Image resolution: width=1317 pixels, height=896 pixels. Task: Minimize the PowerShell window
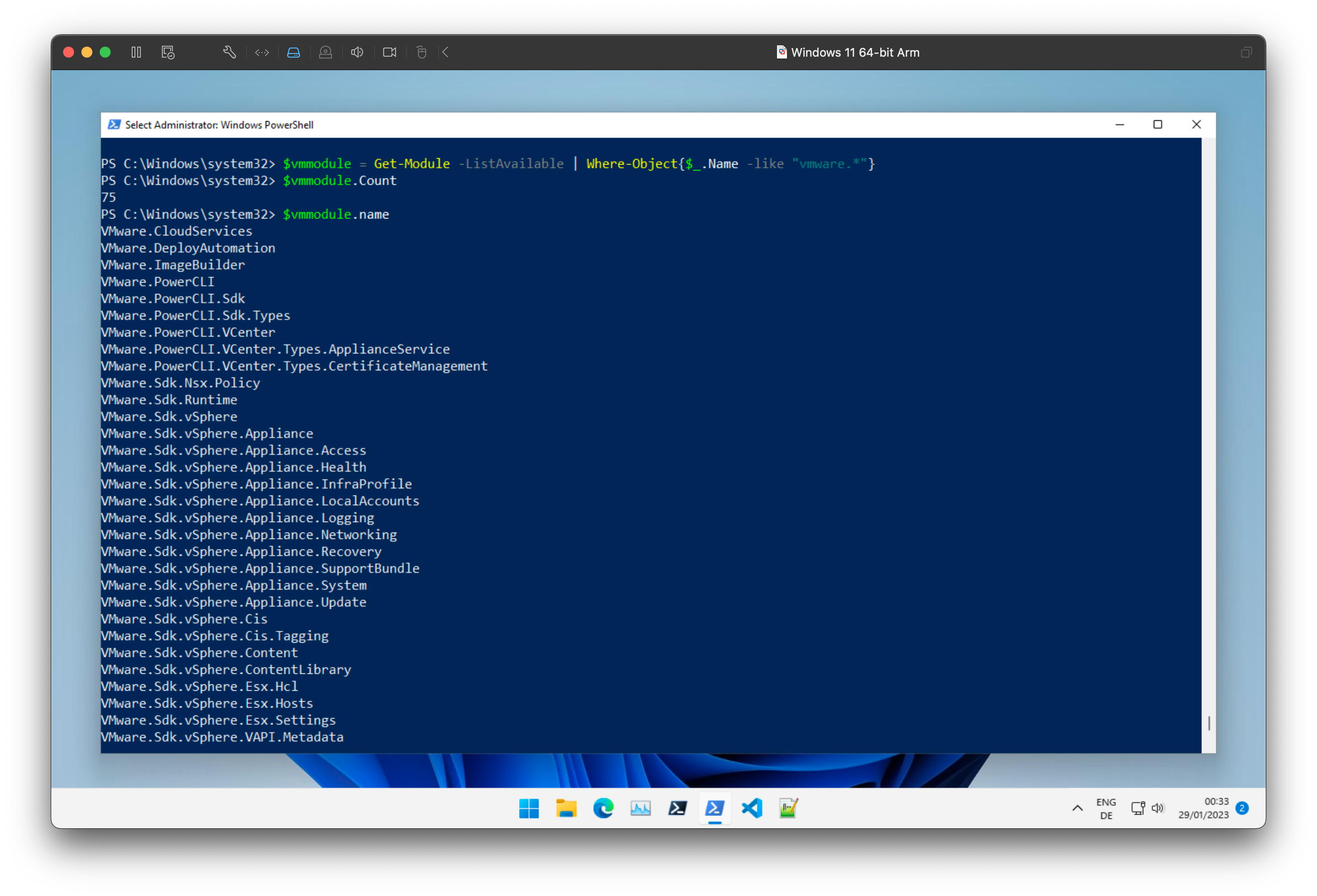click(1119, 125)
